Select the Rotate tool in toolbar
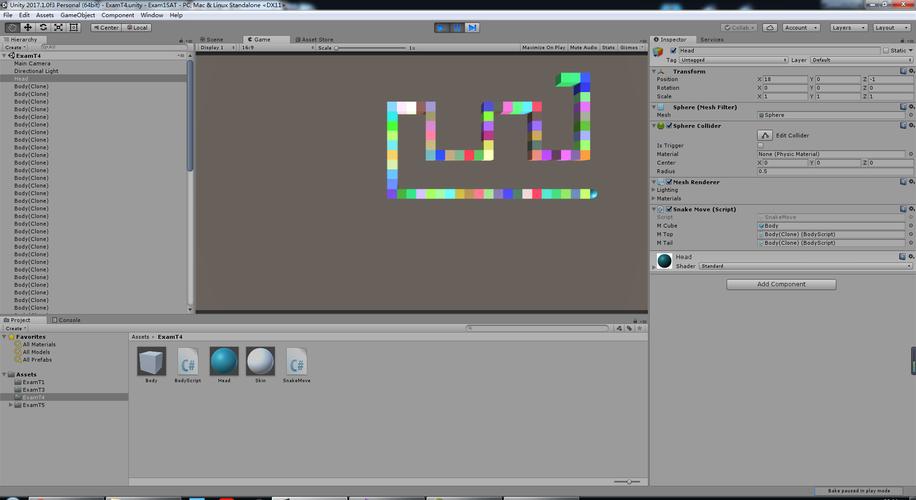Screen dimensions: 916x500 click(x=43, y=27)
